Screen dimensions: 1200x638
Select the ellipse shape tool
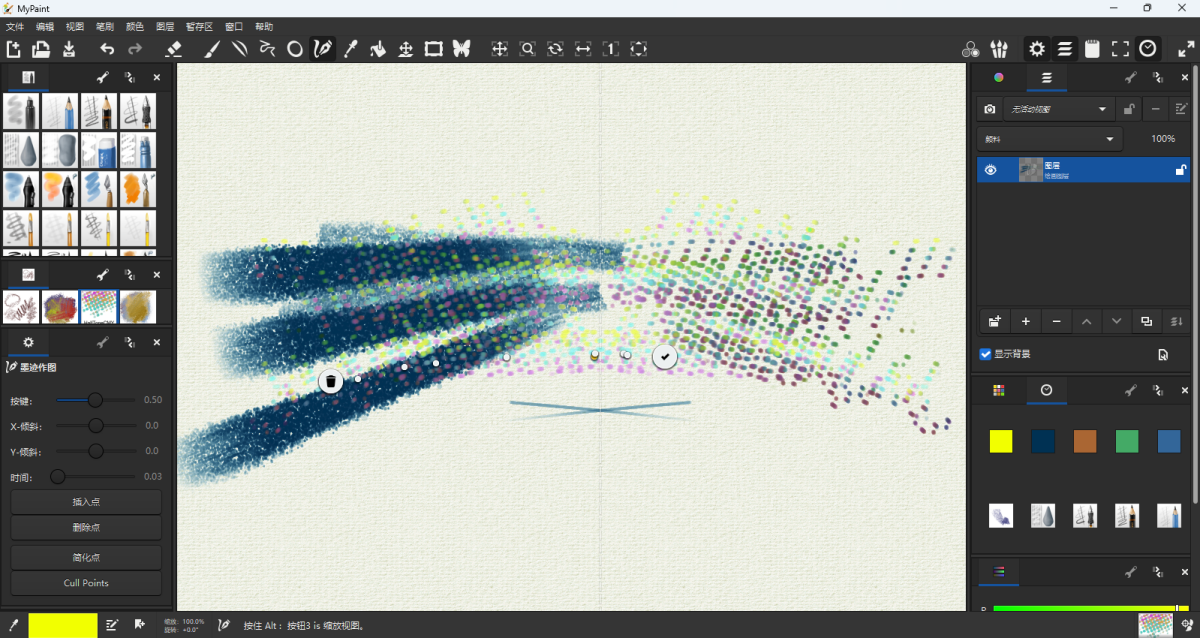pyautogui.click(x=295, y=48)
